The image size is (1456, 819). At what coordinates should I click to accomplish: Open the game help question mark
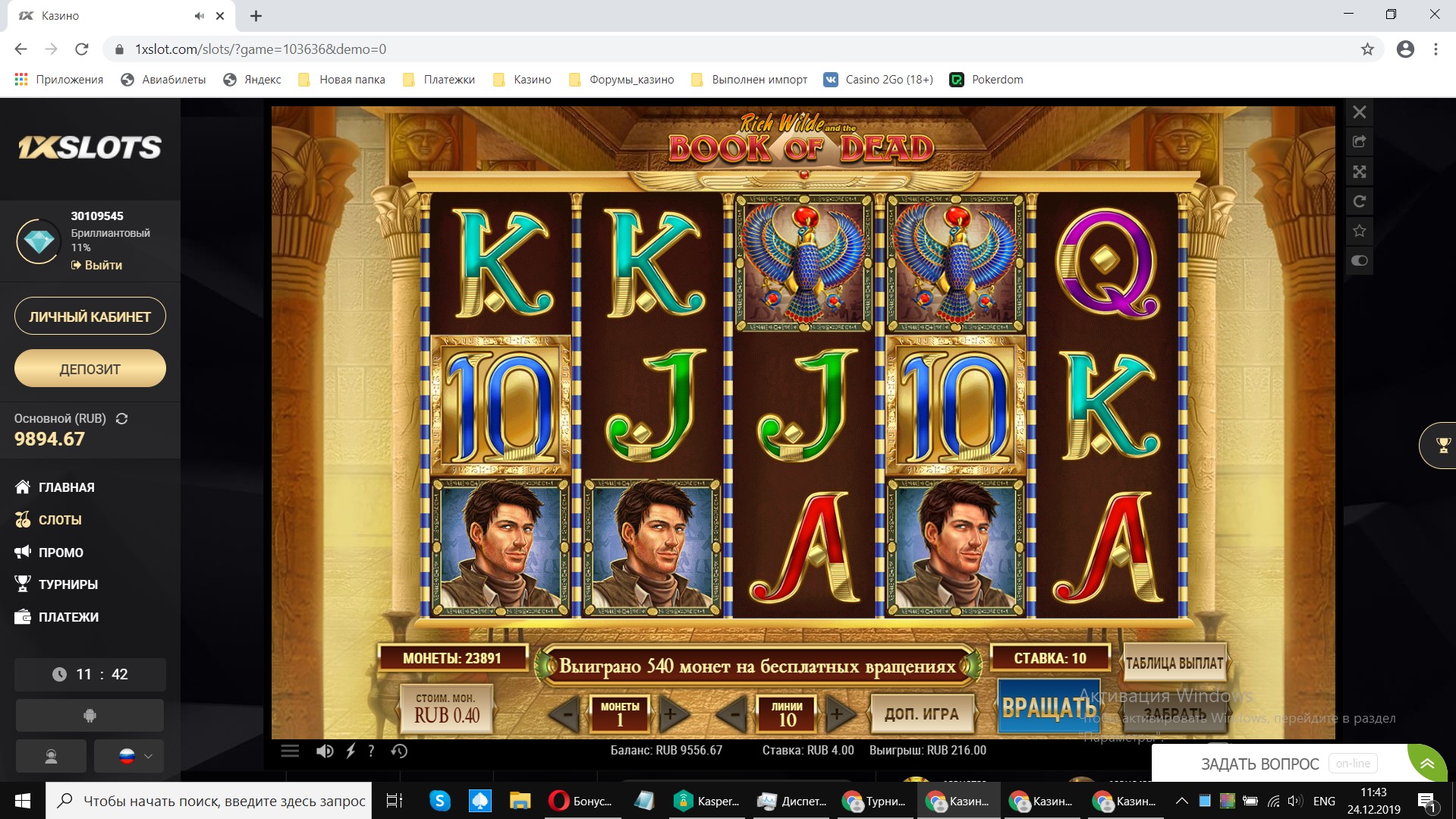[x=371, y=751]
